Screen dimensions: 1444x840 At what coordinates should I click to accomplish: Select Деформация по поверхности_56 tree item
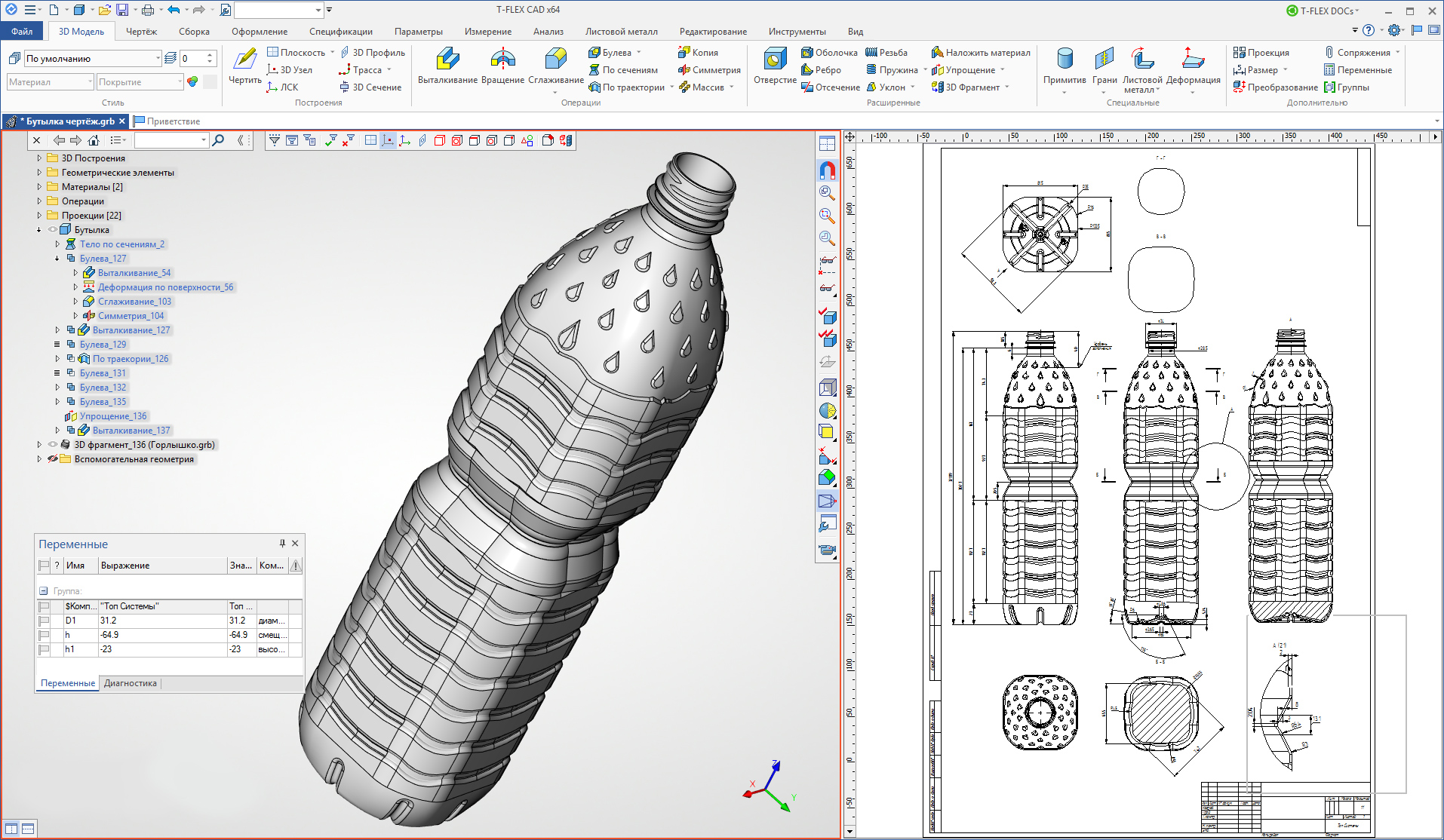[165, 287]
